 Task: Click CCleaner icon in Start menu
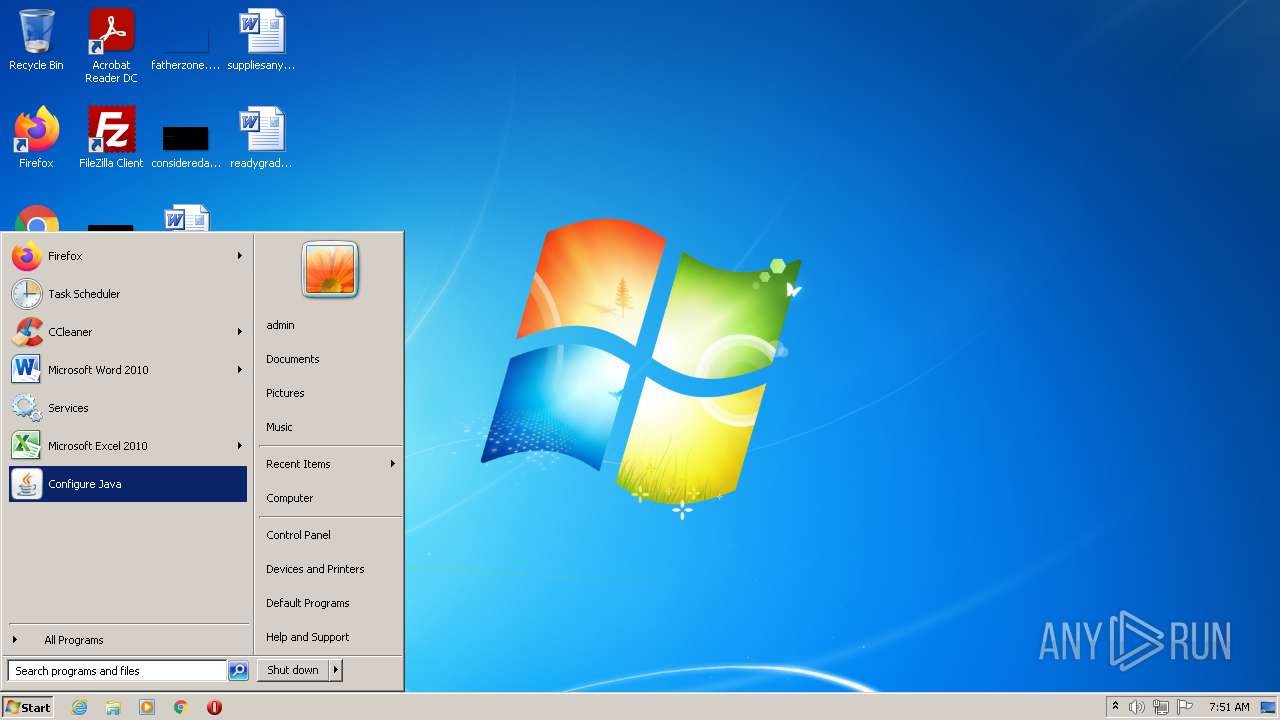click(27, 332)
